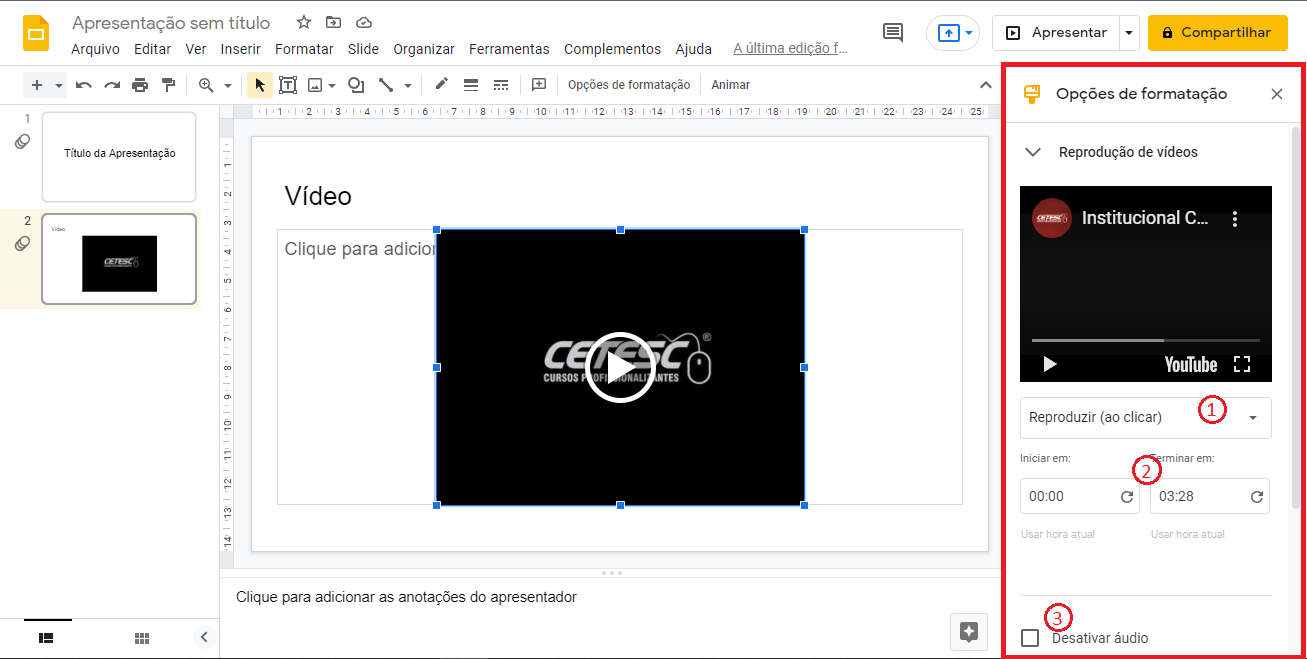The width and height of the screenshot is (1307, 659).
Task: Open the line type dropdown arrow
Action: 407,85
